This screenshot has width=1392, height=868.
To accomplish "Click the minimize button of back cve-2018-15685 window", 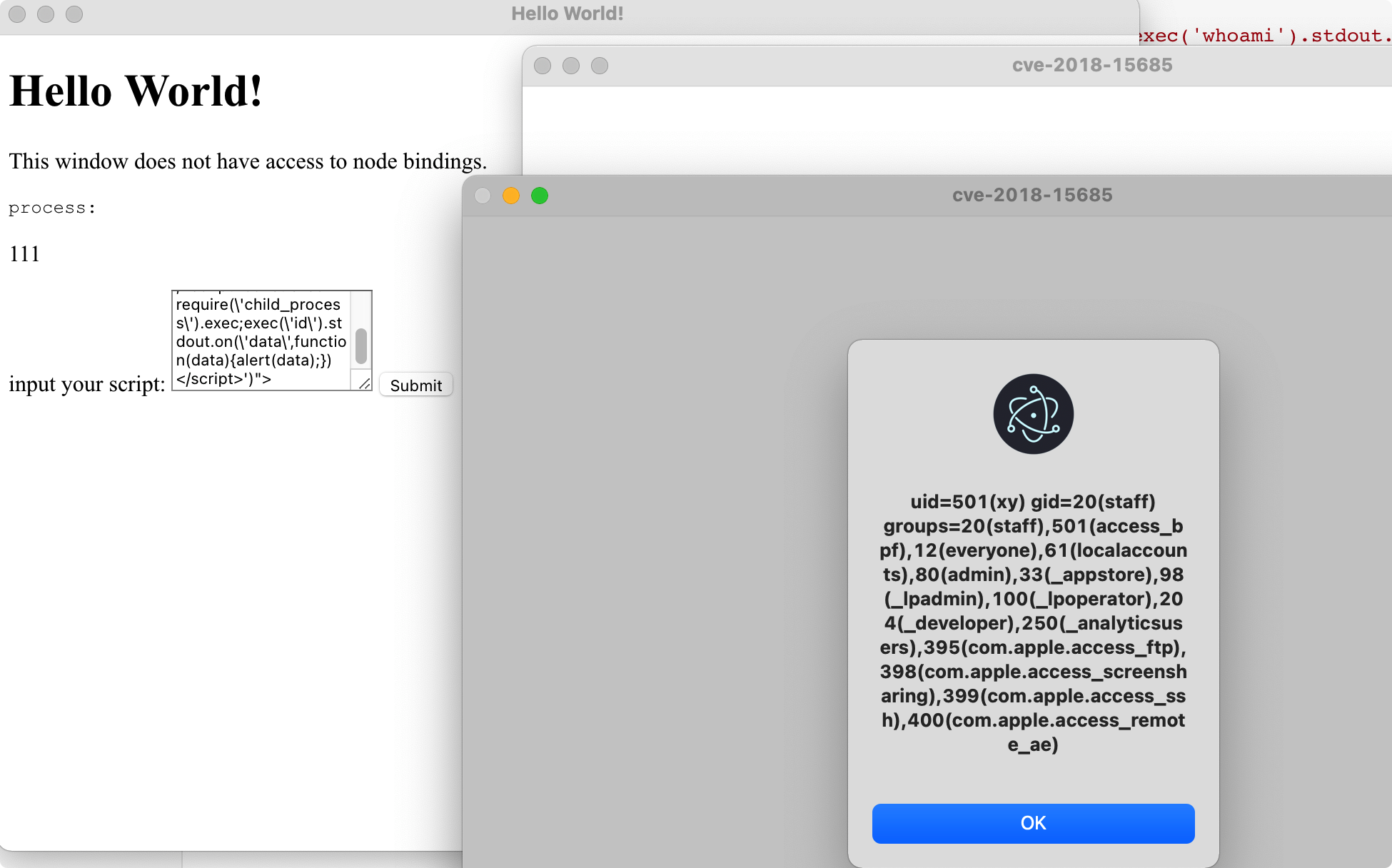I will [571, 66].
